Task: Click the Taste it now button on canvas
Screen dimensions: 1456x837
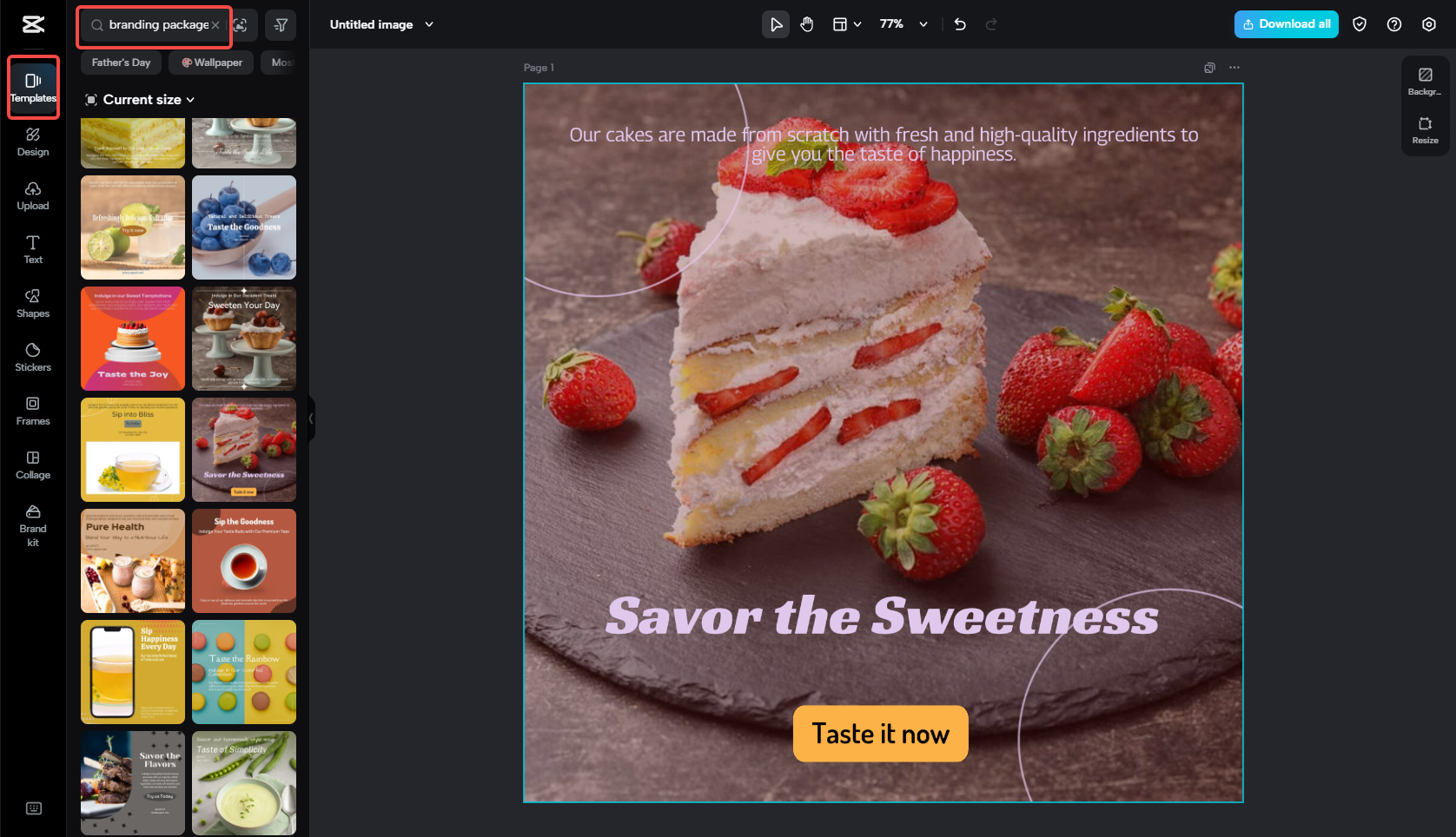Action: [880, 734]
